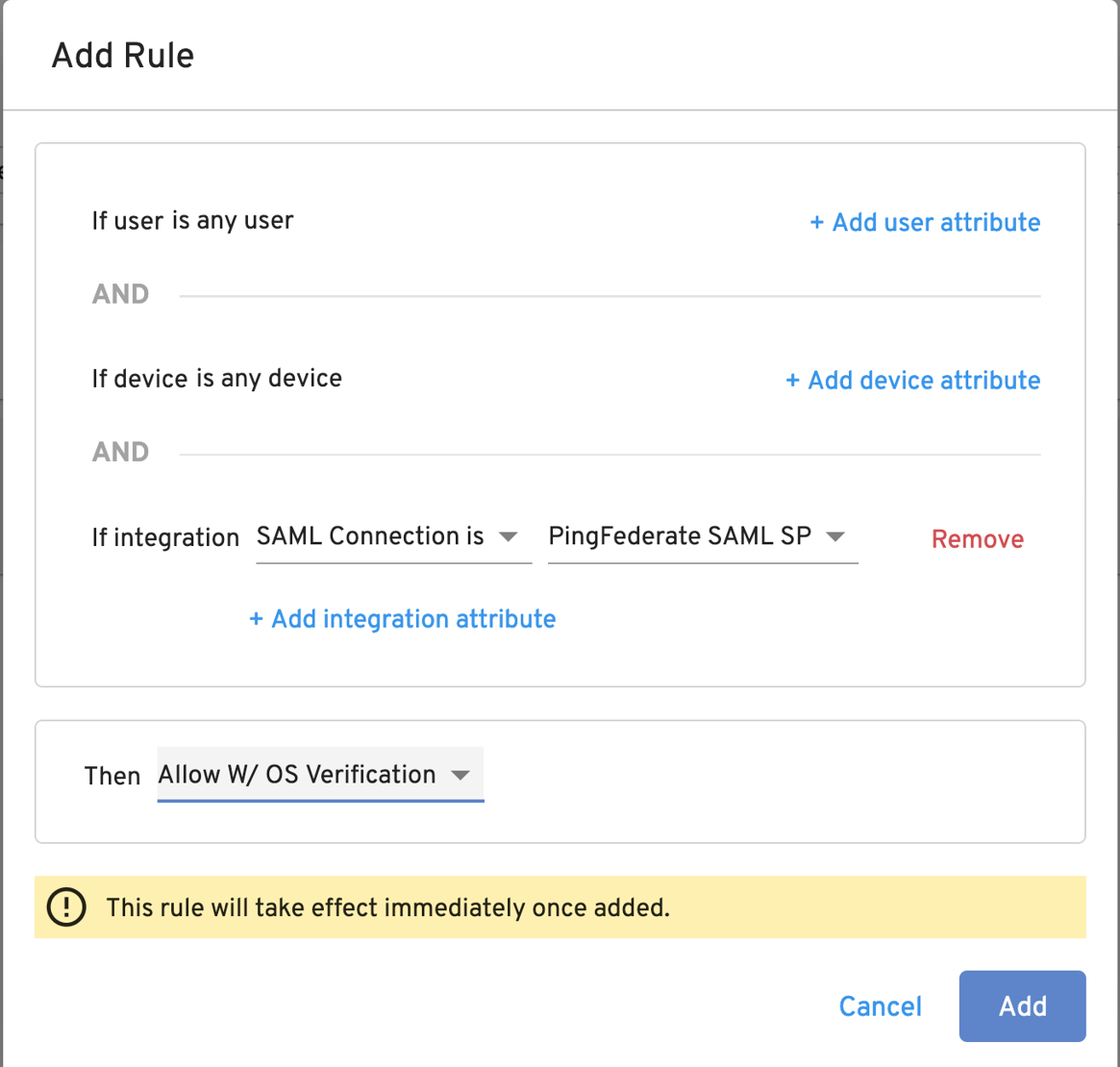
Task: Open the SAML Connection is dropdown
Action: pos(371,536)
